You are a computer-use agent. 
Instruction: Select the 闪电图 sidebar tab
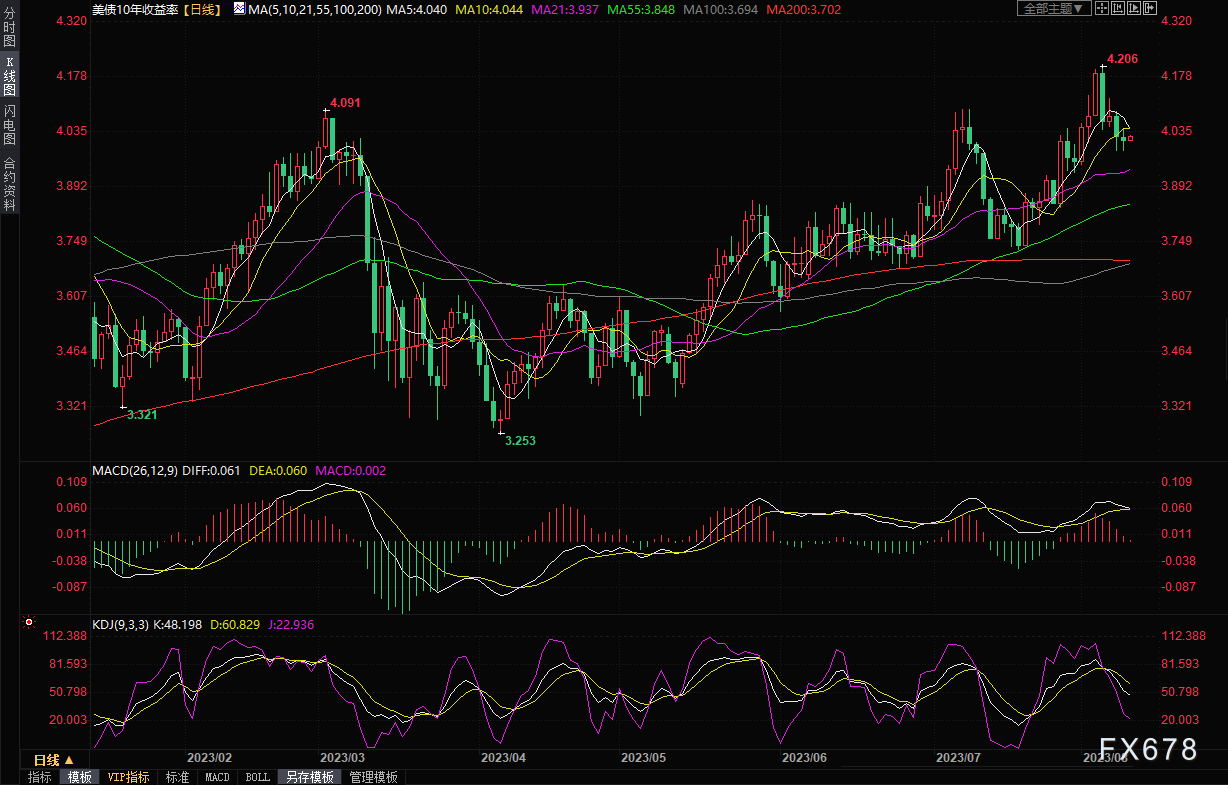coord(9,125)
